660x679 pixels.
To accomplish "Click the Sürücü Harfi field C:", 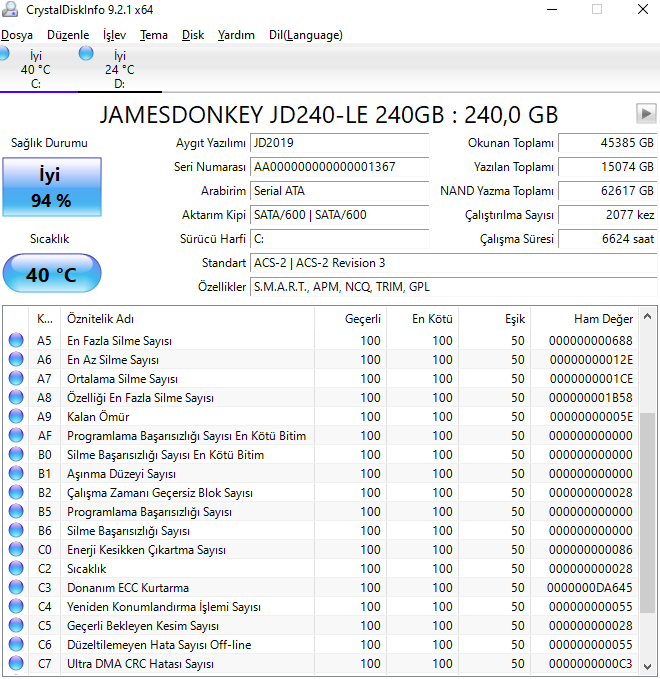I will point(340,239).
